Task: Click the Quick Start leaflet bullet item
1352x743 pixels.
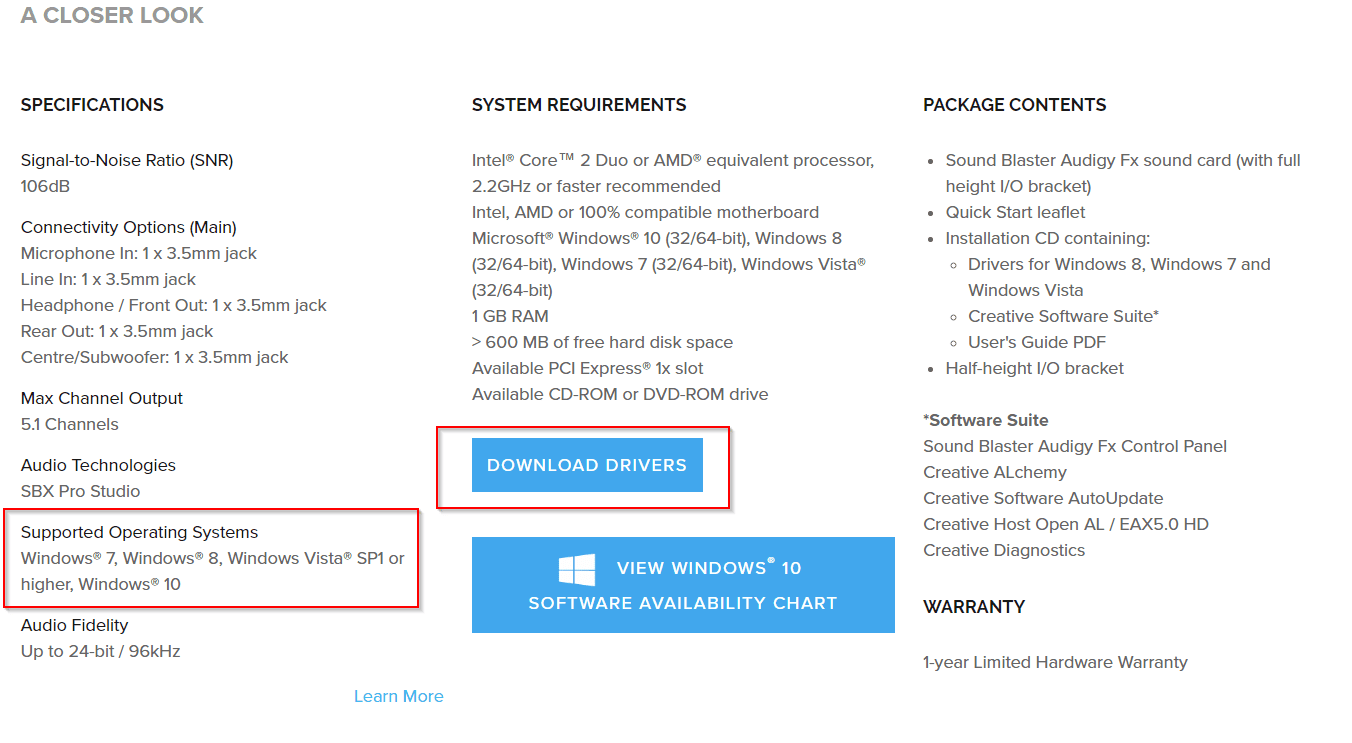Action: pyautogui.click(x=1015, y=211)
